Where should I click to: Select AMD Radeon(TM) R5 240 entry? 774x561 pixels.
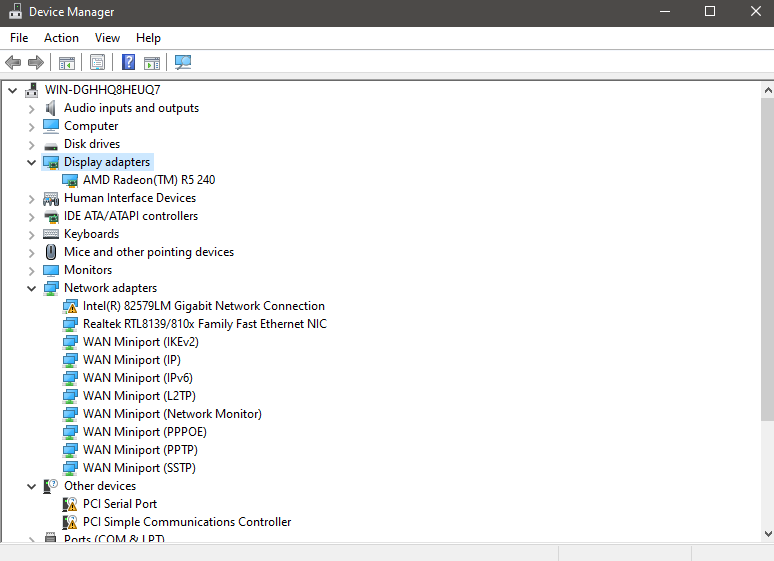tap(149, 180)
